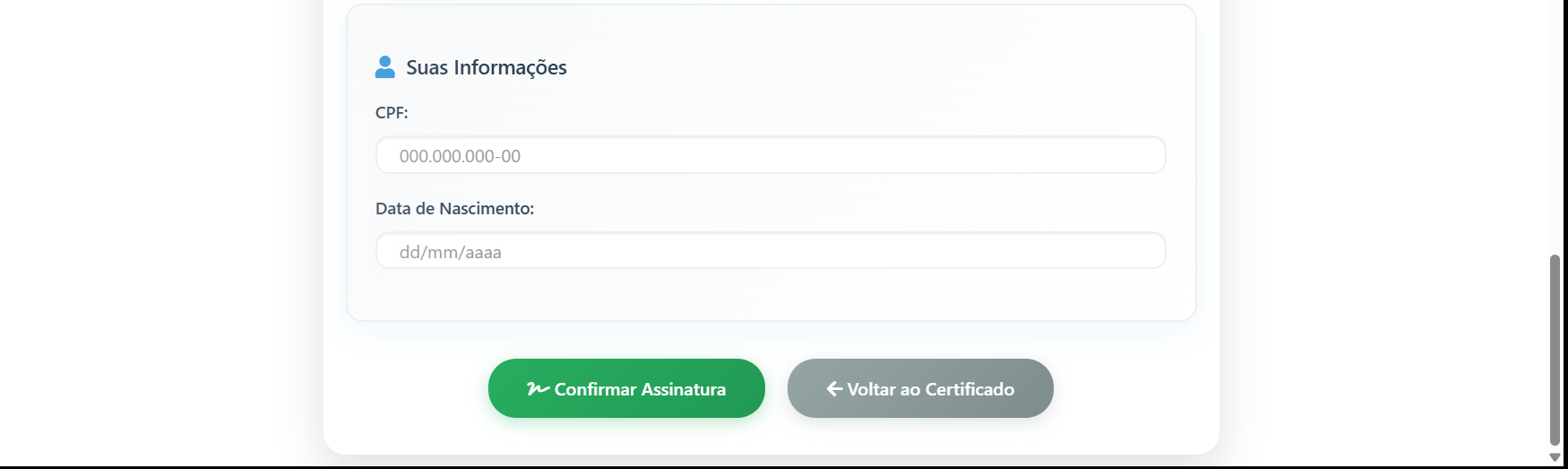Click the Suas Informações heading
1568x469 pixels.
coord(487,67)
